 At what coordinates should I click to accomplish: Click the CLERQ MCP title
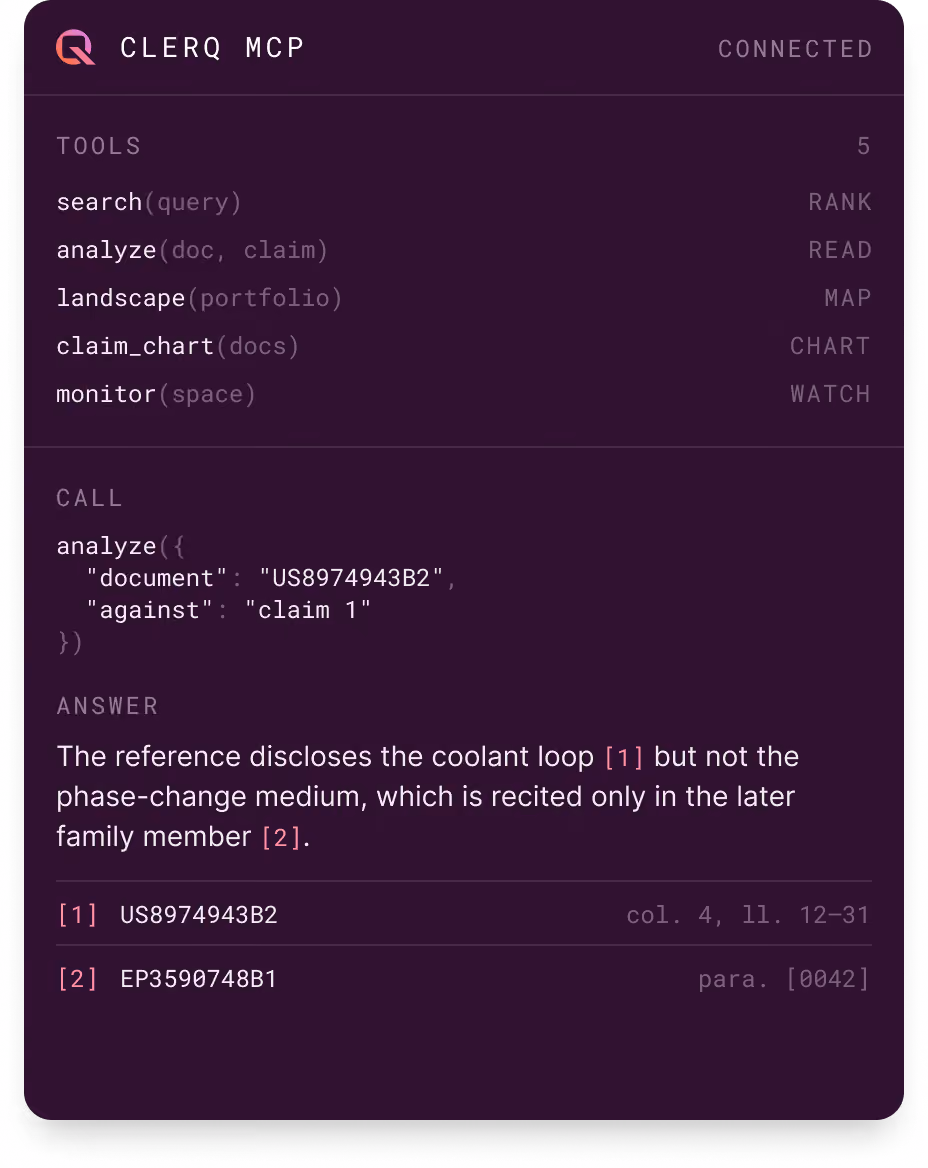coord(212,48)
